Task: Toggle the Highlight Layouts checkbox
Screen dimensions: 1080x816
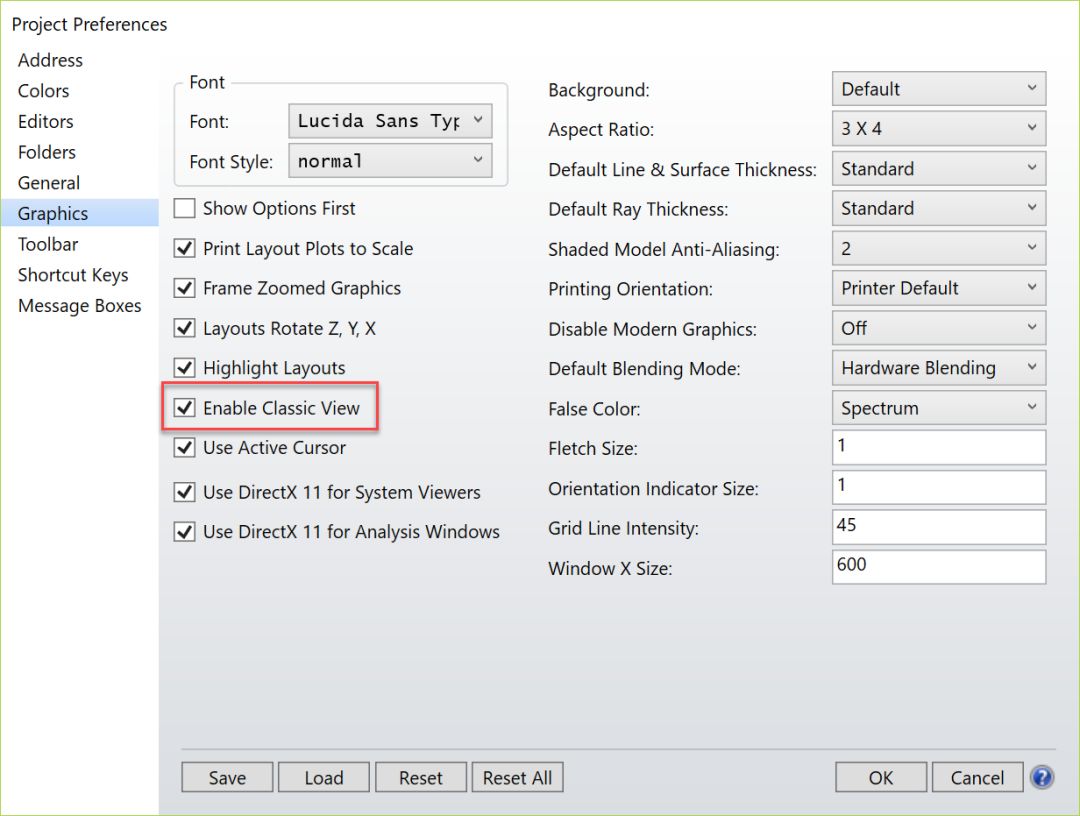Action: point(185,368)
